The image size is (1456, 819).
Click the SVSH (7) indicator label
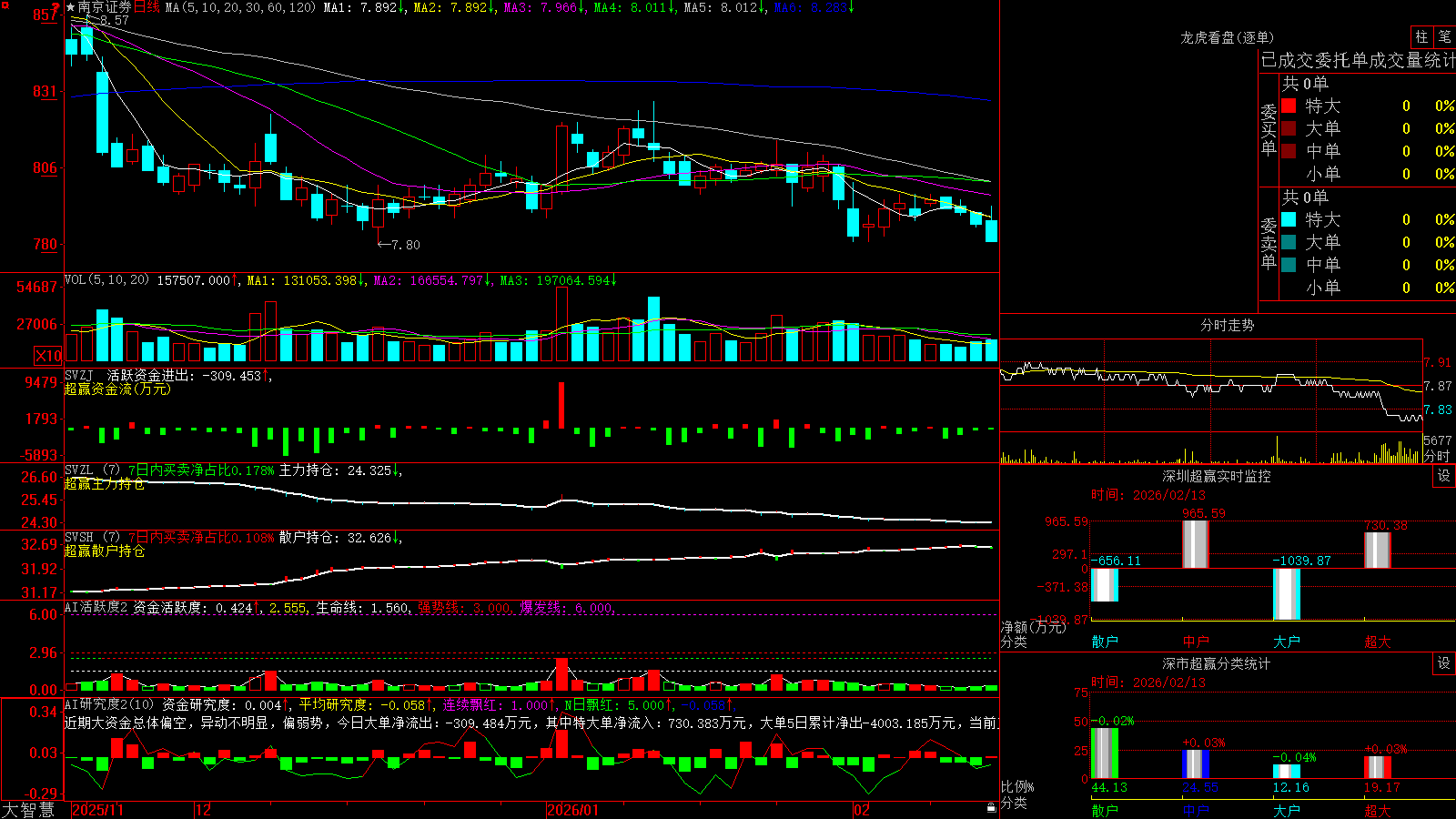(x=92, y=538)
